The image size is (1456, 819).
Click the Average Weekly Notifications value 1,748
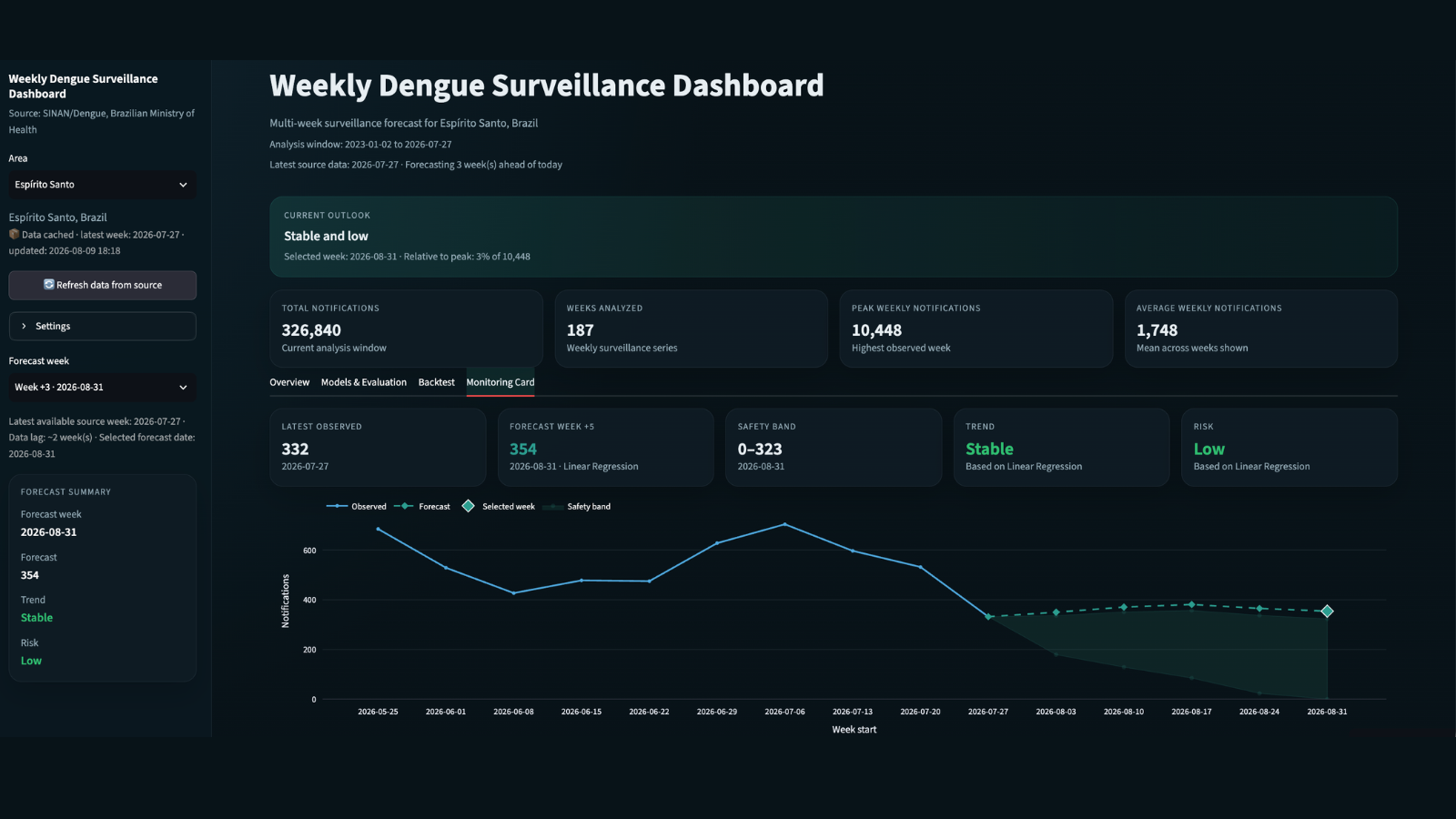(x=1157, y=330)
